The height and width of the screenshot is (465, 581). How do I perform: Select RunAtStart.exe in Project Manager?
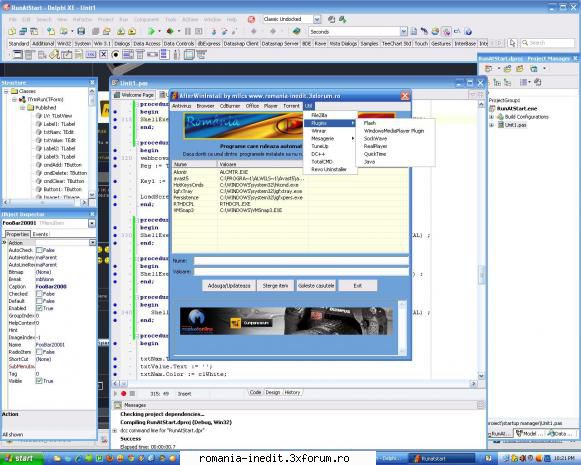click(517, 109)
